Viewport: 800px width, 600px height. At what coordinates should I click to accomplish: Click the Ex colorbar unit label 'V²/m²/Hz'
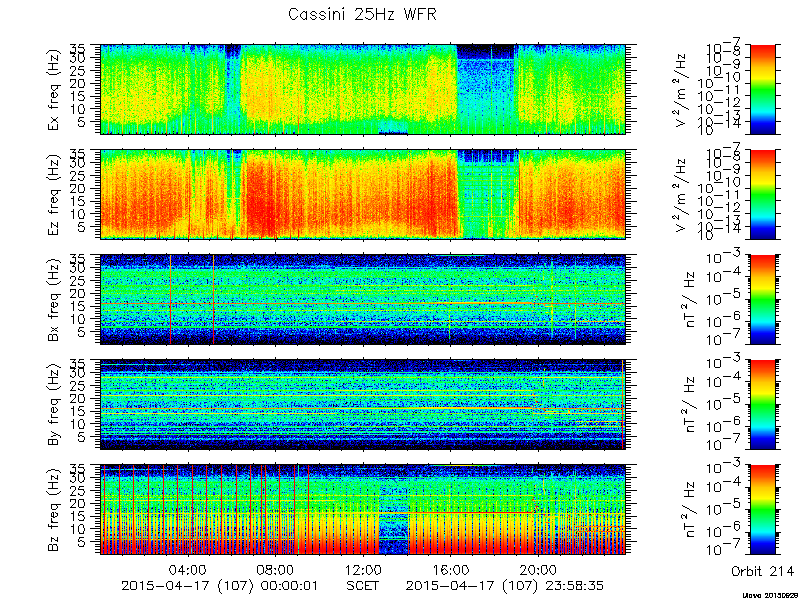[682, 90]
